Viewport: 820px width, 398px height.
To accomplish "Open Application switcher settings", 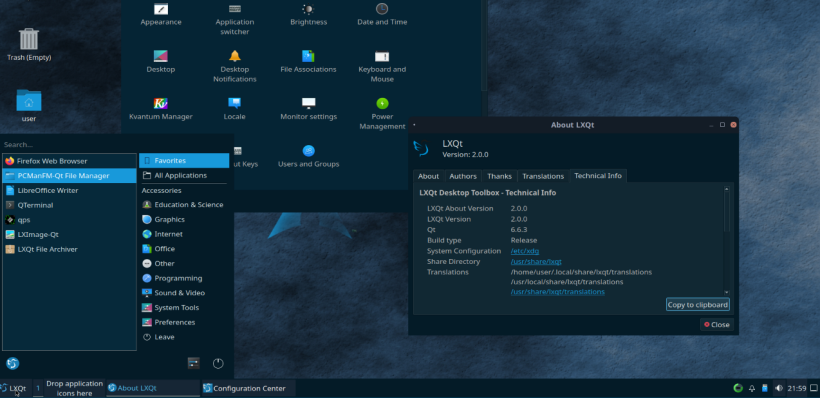I will pyautogui.click(x=235, y=19).
